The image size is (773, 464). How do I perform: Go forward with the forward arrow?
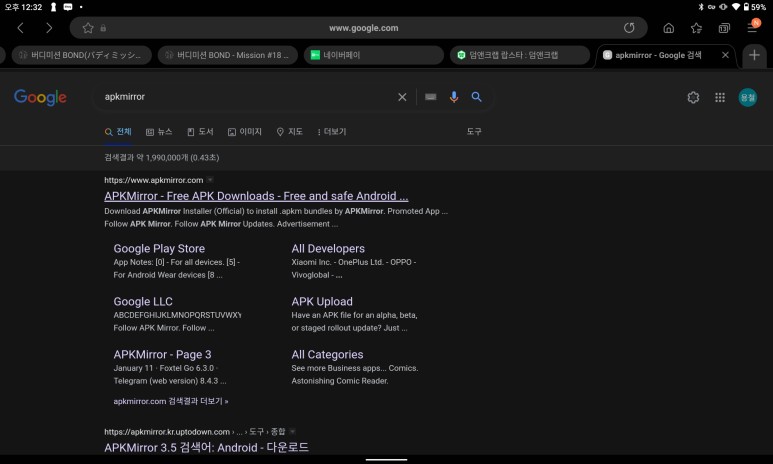49,28
